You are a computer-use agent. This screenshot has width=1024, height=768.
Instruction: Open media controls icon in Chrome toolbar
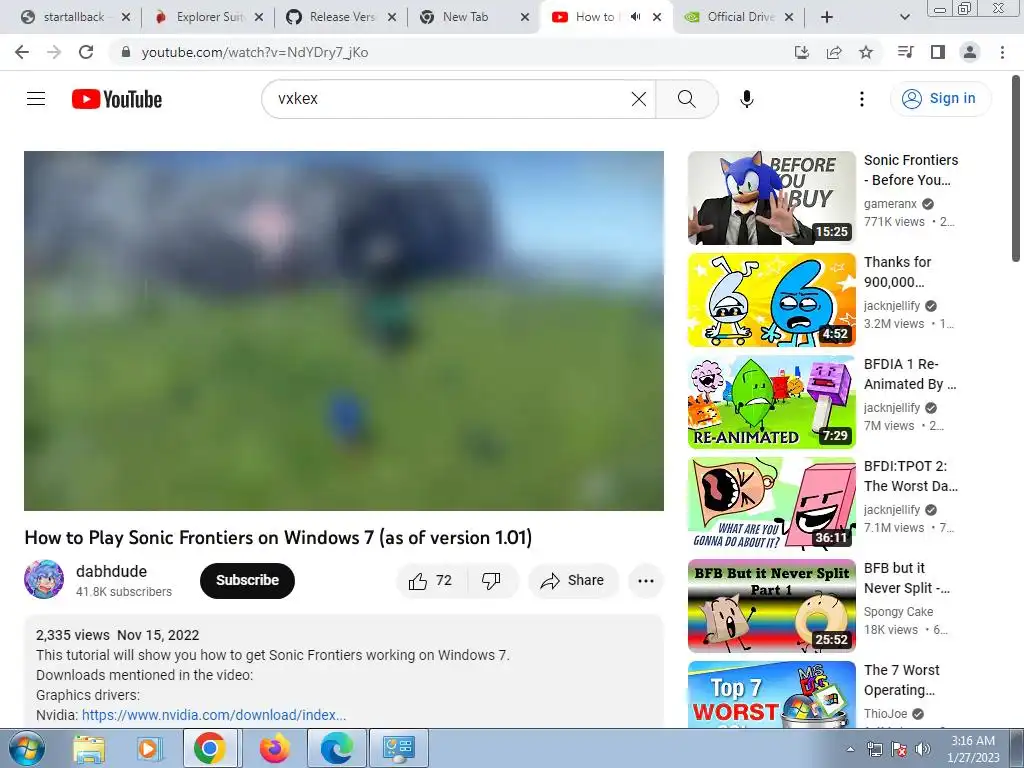(905, 52)
